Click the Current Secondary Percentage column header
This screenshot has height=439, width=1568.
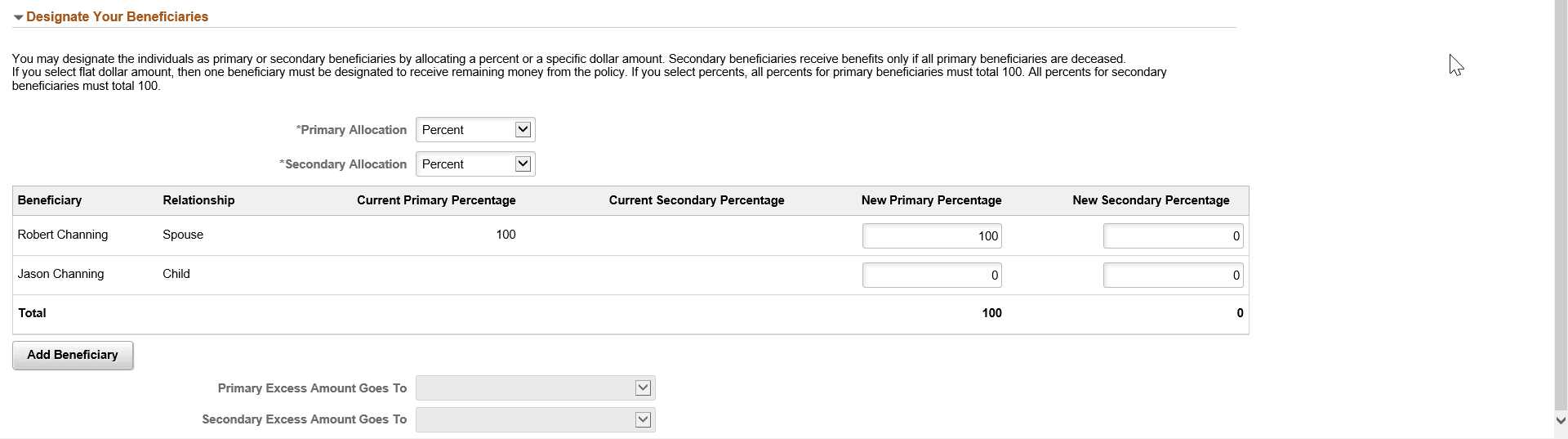[697, 200]
